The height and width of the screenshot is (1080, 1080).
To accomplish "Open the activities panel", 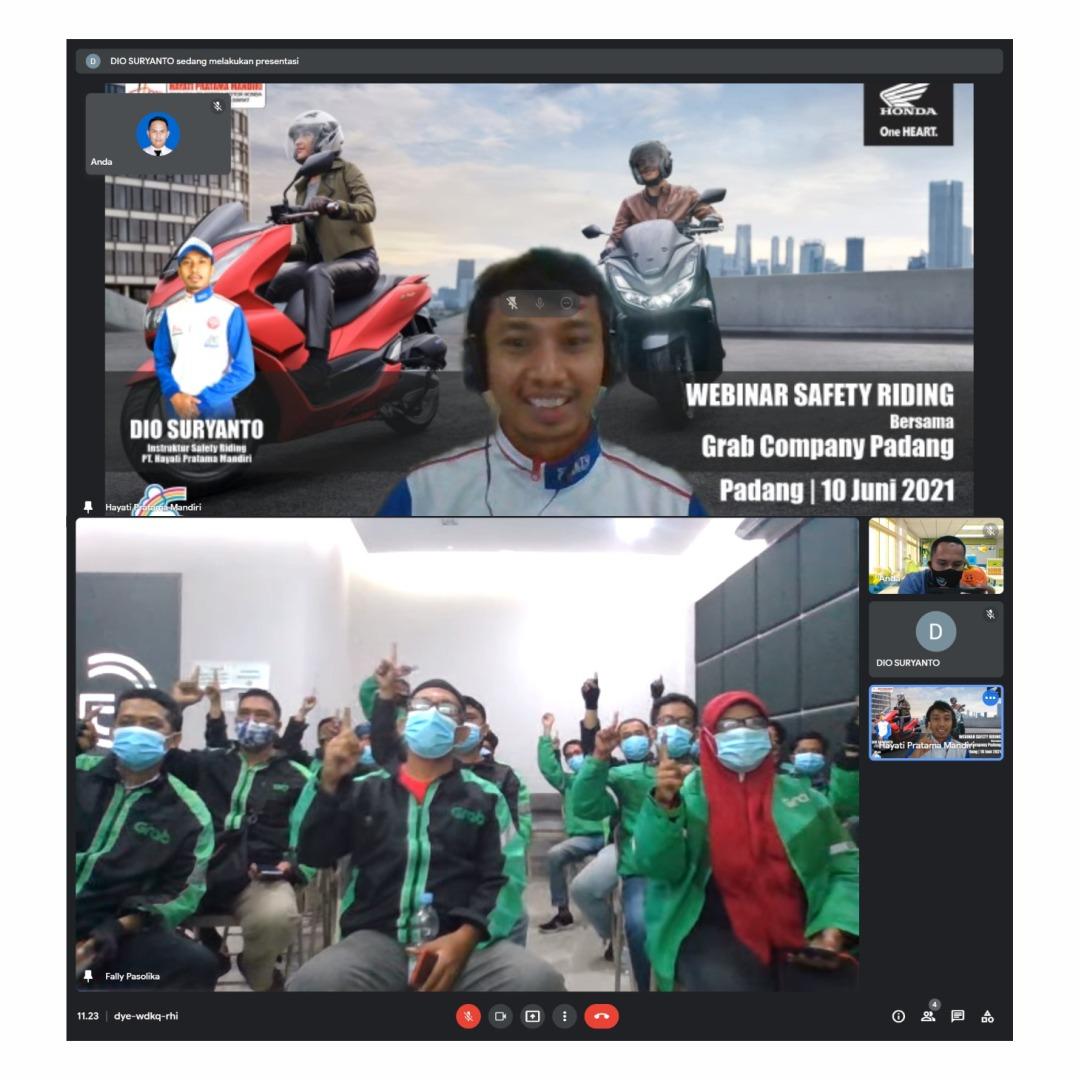I will click(987, 1016).
